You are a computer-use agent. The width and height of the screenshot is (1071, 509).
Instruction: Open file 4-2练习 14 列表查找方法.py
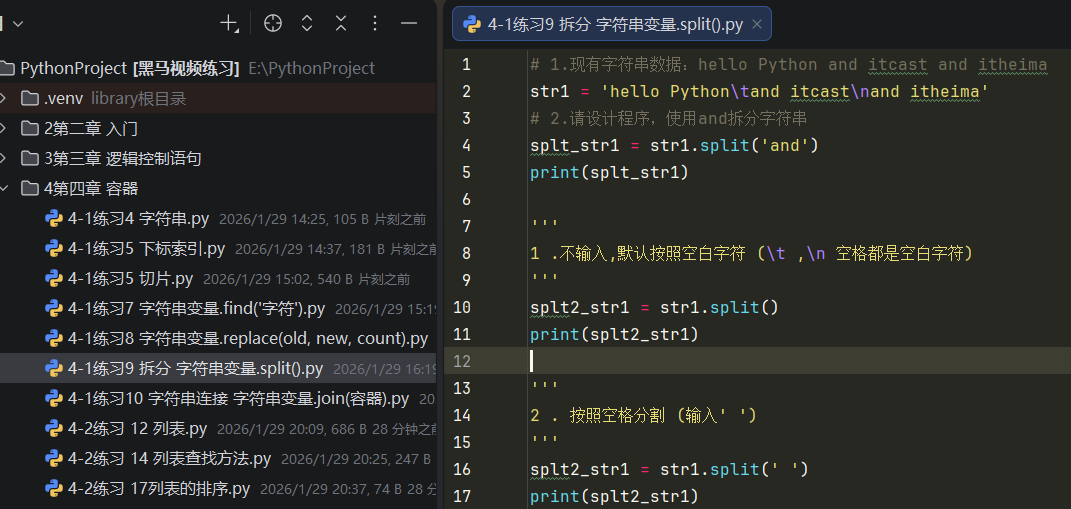169,459
